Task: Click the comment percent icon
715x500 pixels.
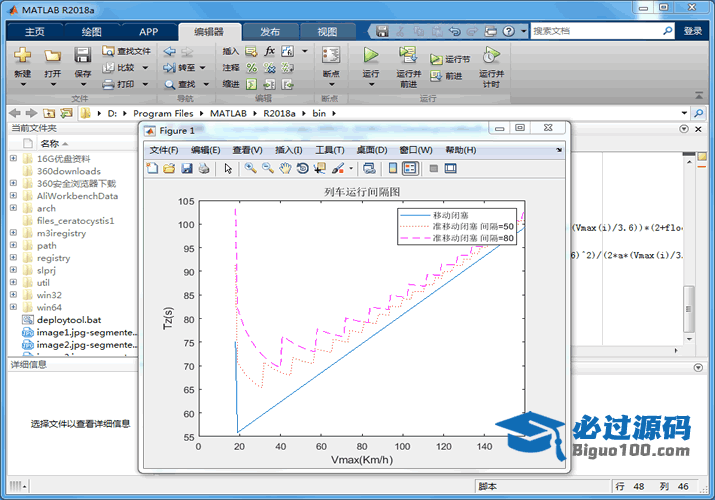Action: pyautogui.click(x=252, y=68)
